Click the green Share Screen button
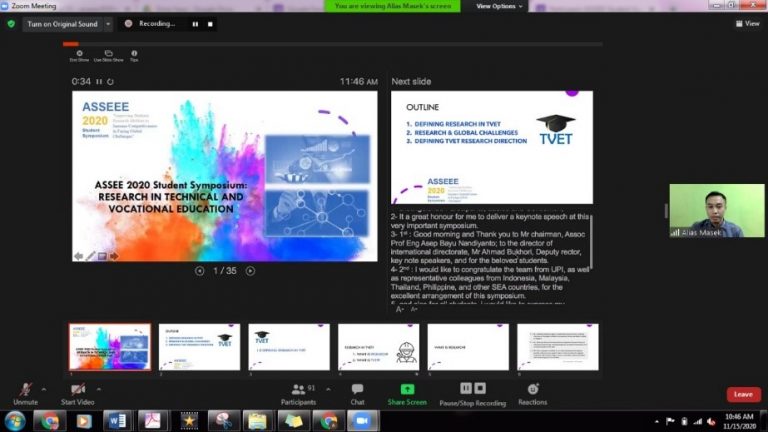The height and width of the screenshot is (432, 768). tap(407, 394)
